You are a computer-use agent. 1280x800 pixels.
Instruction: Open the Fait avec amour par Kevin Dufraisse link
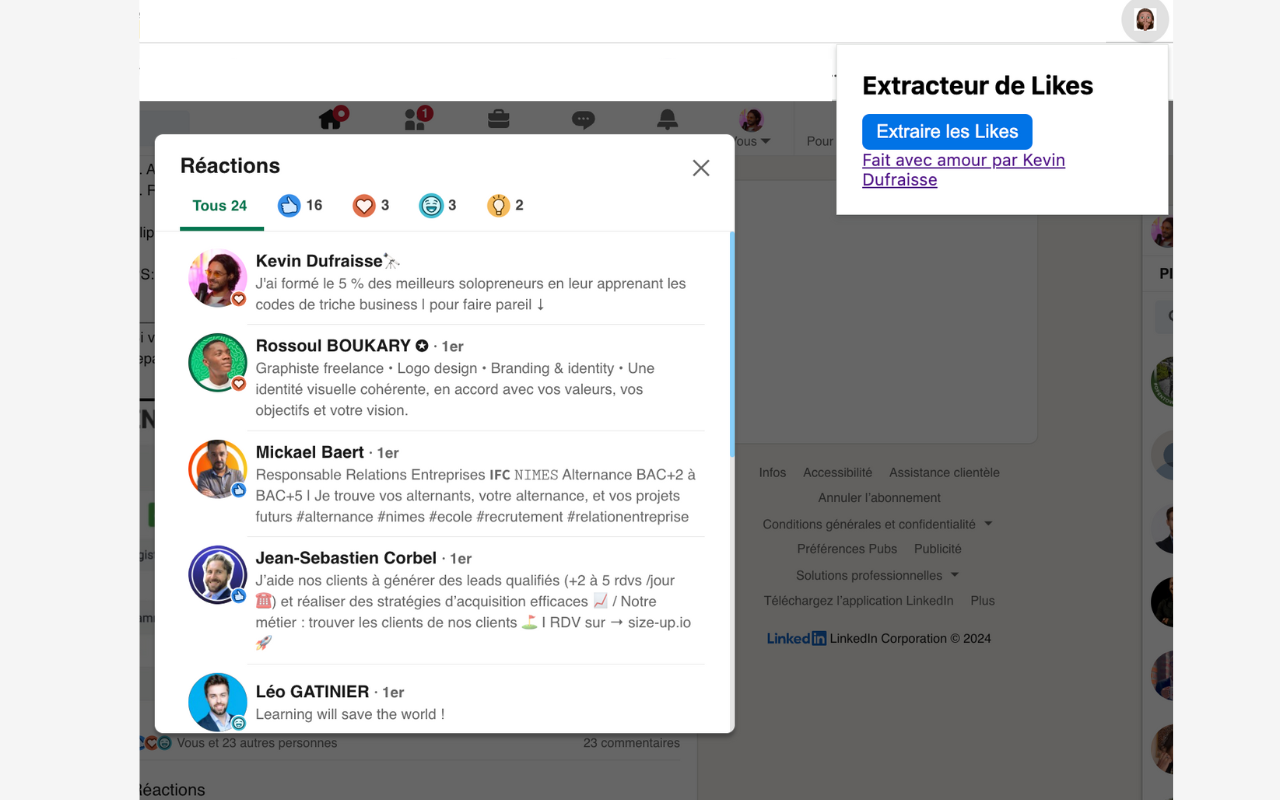coord(963,160)
